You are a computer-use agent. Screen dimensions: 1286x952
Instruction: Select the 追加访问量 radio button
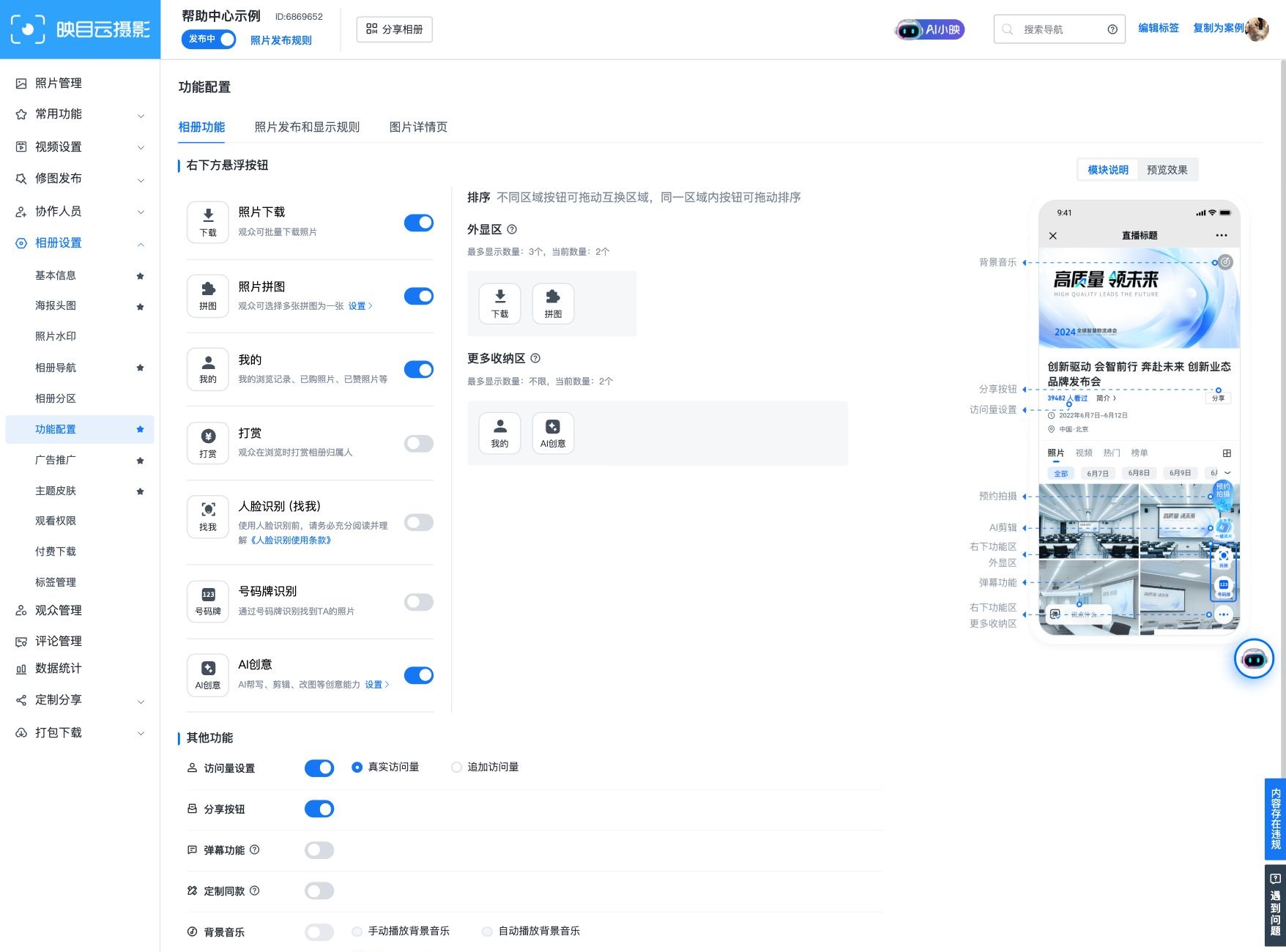click(x=456, y=767)
